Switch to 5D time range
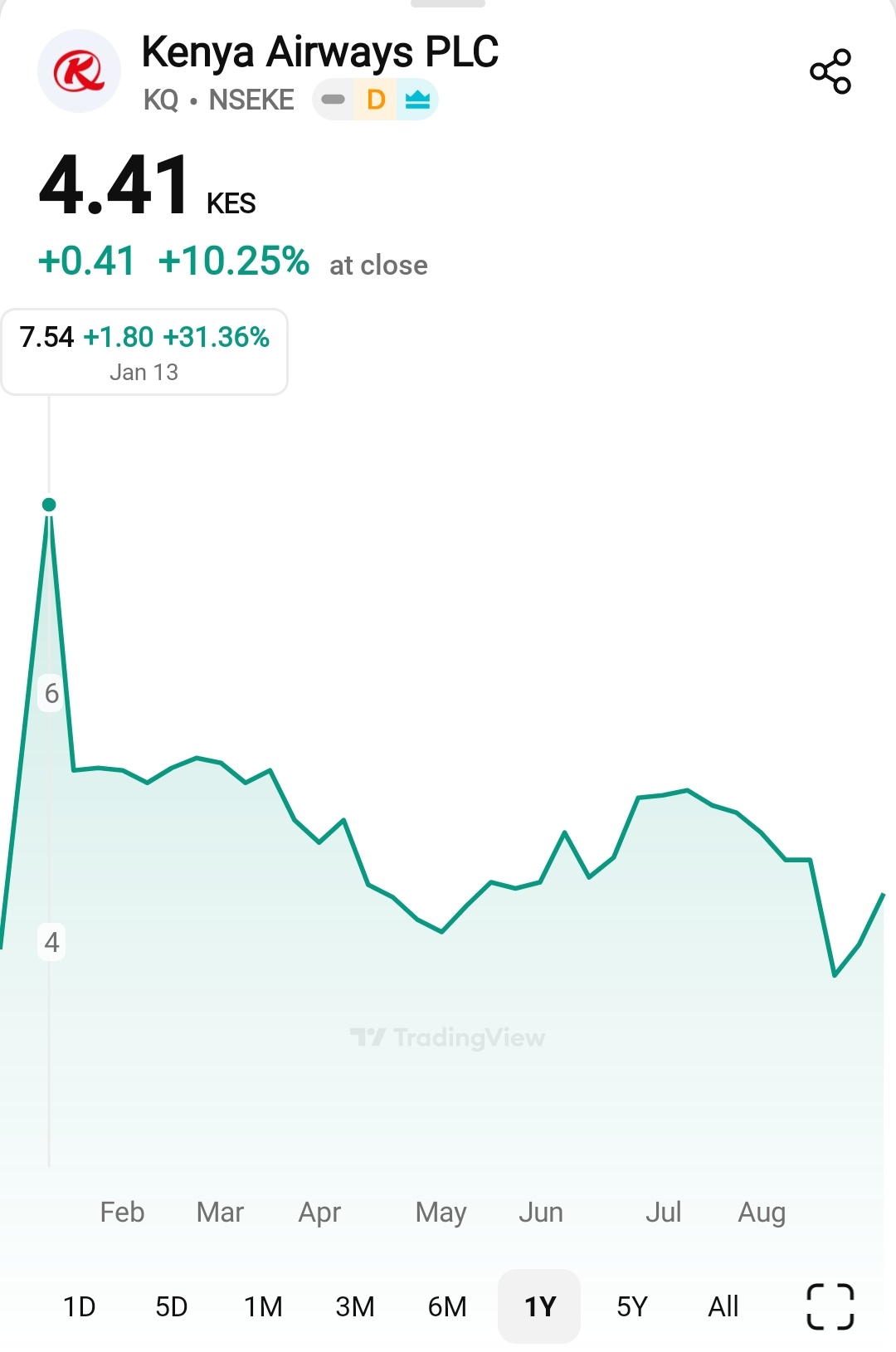This screenshot has height=1352, width=896. 172,1307
